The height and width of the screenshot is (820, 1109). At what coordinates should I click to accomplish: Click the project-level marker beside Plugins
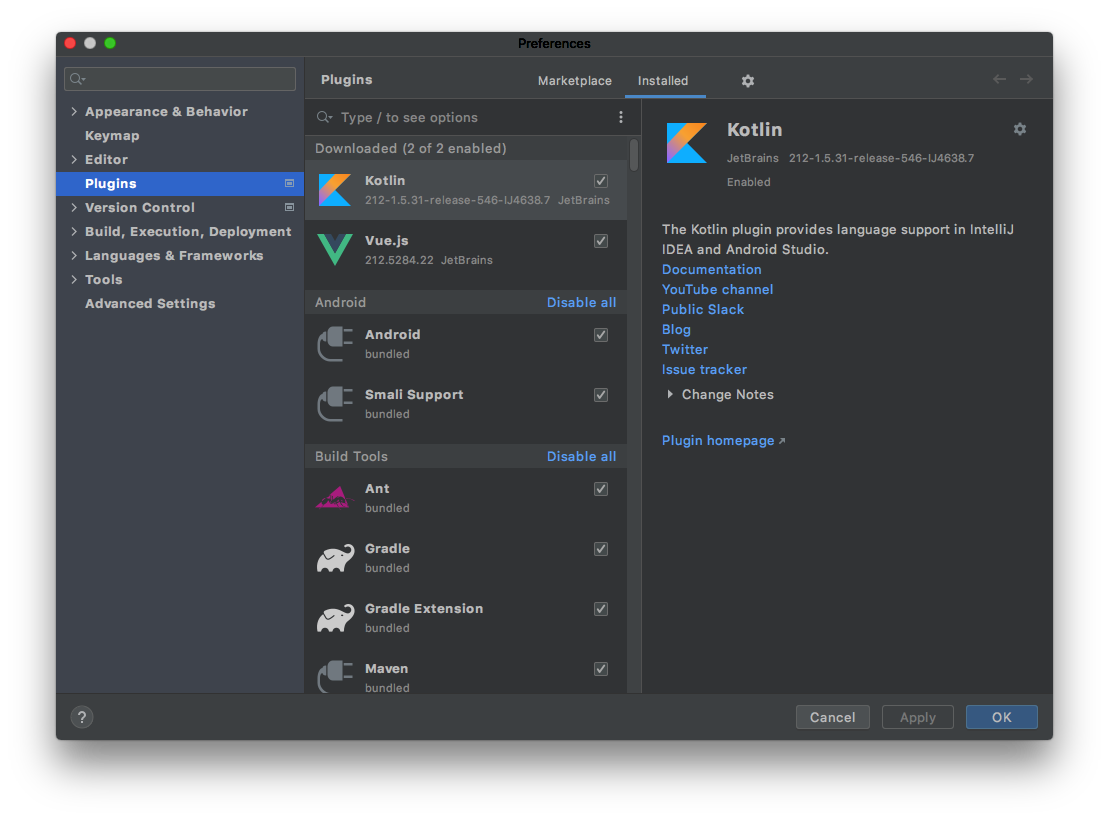pos(289,183)
